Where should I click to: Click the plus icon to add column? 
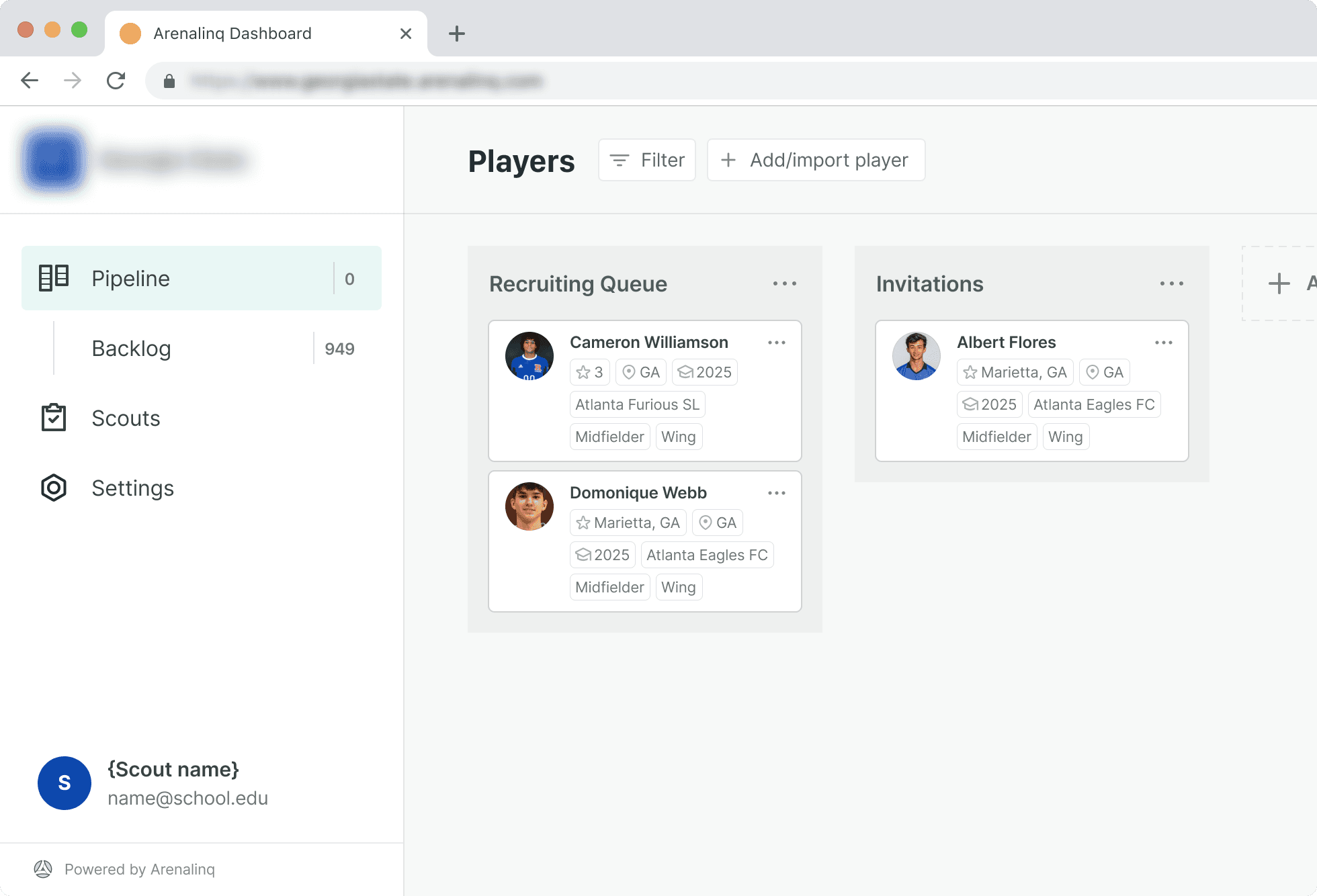click(1279, 283)
